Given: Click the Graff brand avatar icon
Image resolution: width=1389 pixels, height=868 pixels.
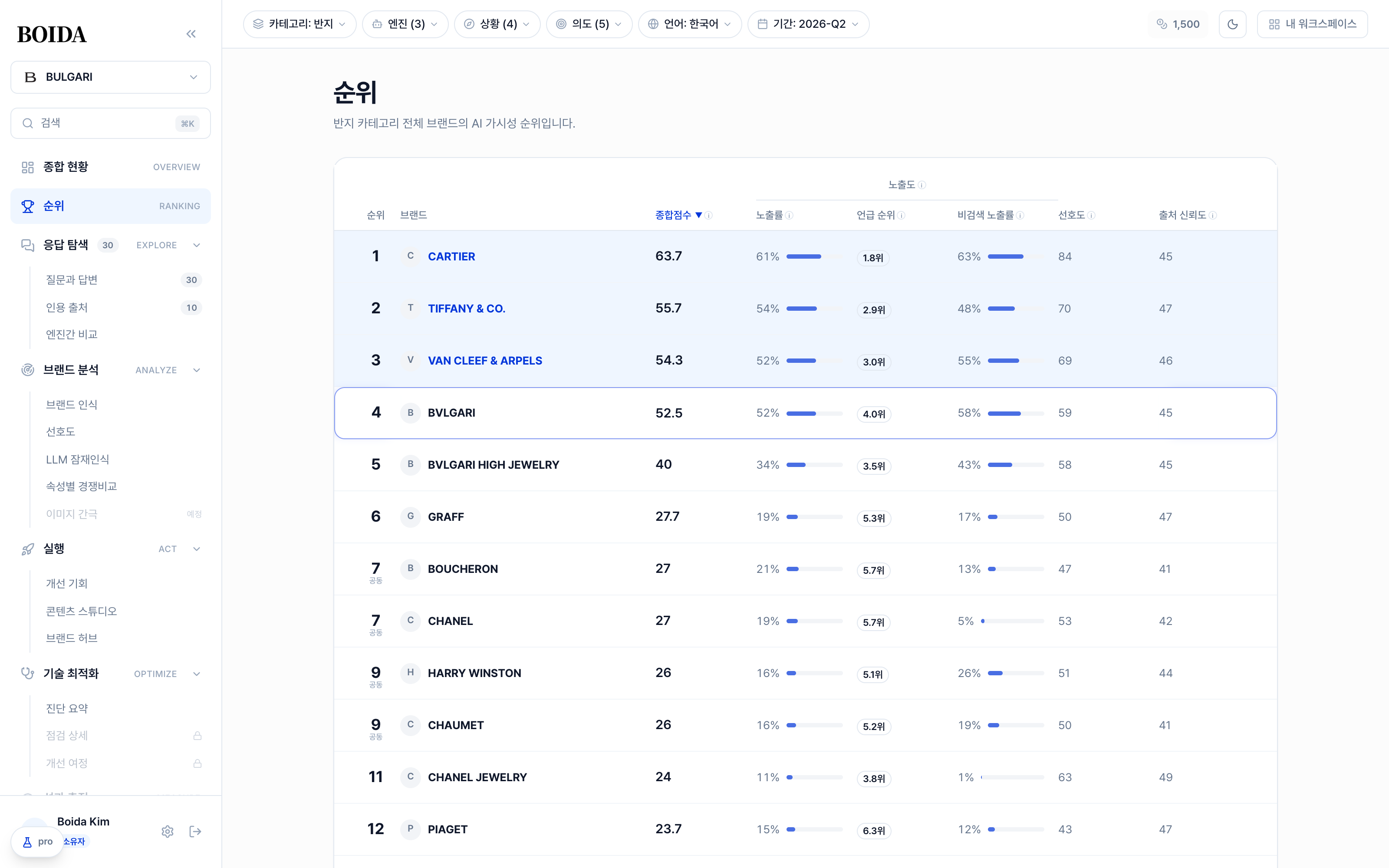Looking at the screenshot, I should pyautogui.click(x=410, y=516).
